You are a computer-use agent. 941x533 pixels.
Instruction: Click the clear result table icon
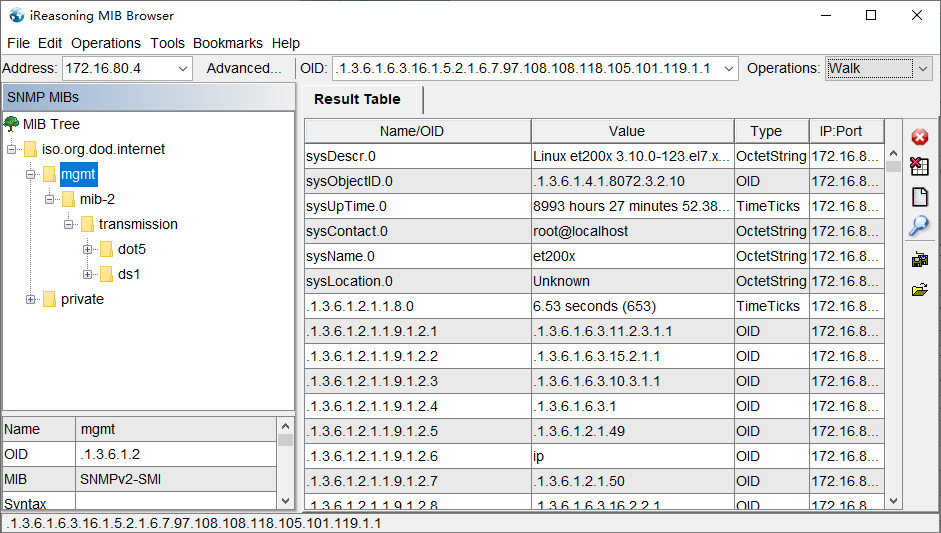click(919, 166)
